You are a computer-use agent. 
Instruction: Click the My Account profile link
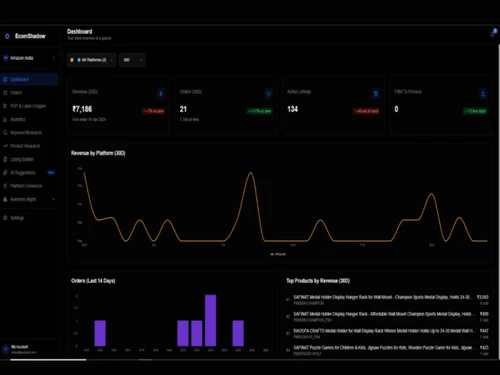coord(23,349)
